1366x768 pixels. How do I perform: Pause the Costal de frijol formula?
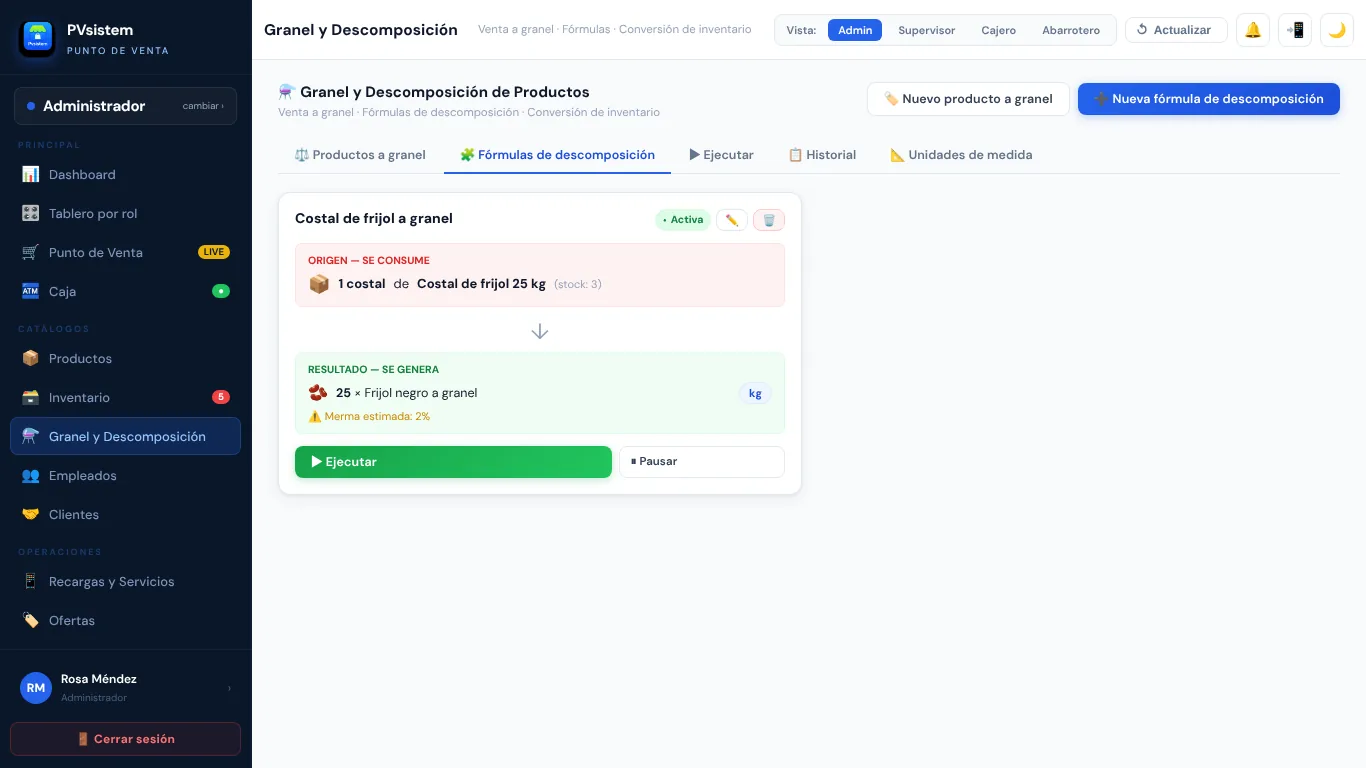click(x=702, y=462)
